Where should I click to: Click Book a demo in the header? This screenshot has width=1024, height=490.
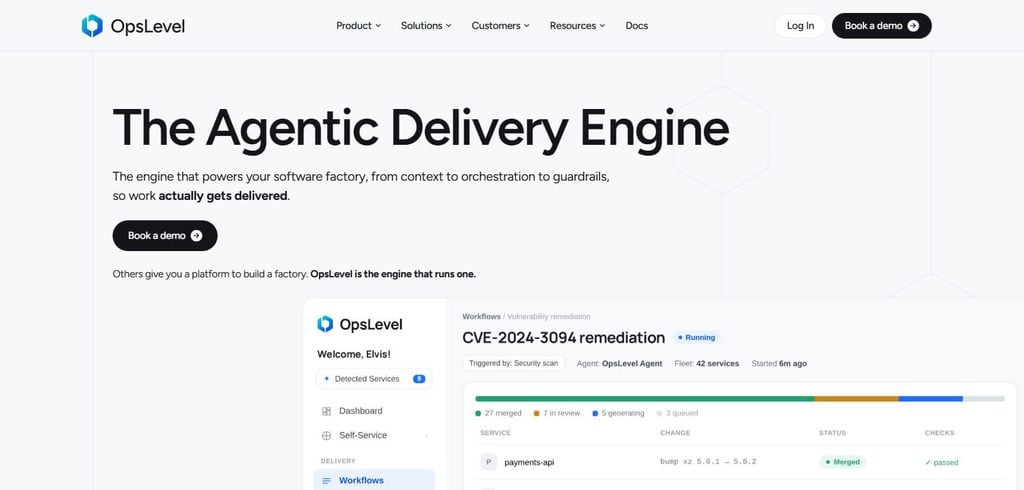(882, 25)
